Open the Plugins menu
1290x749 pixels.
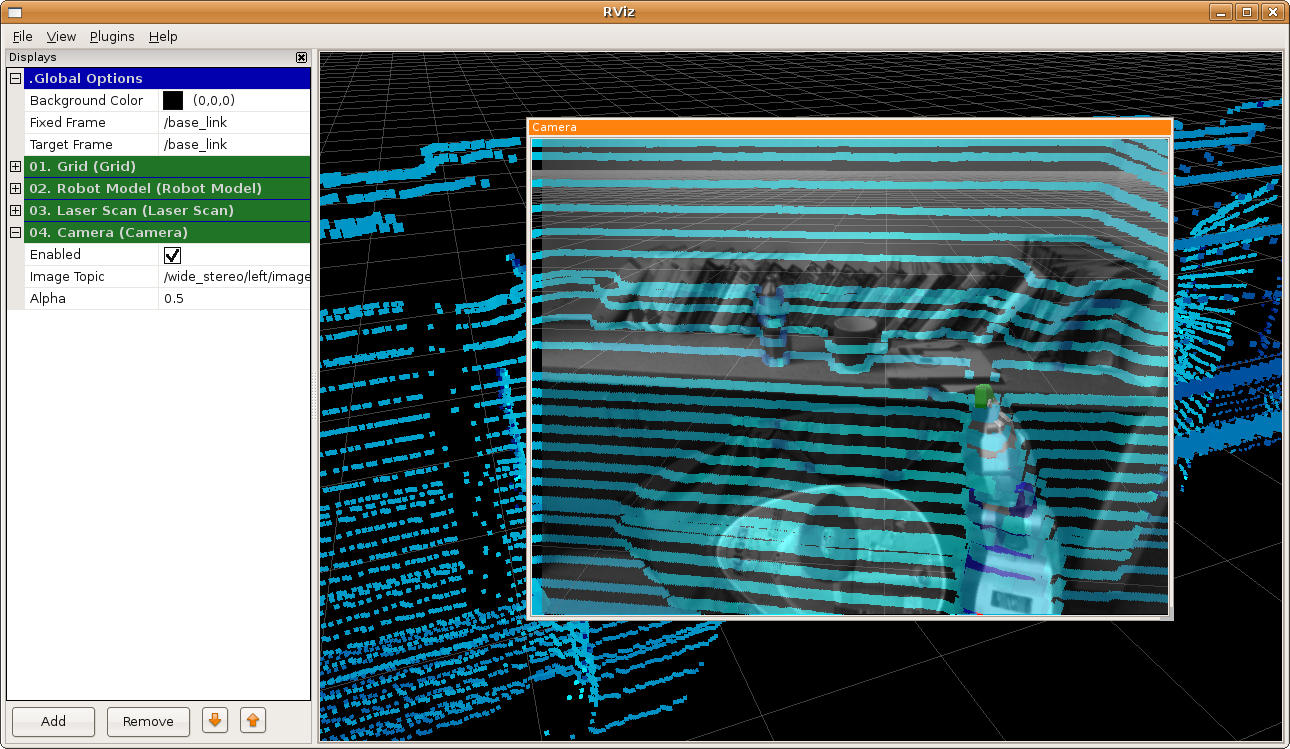click(x=112, y=37)
